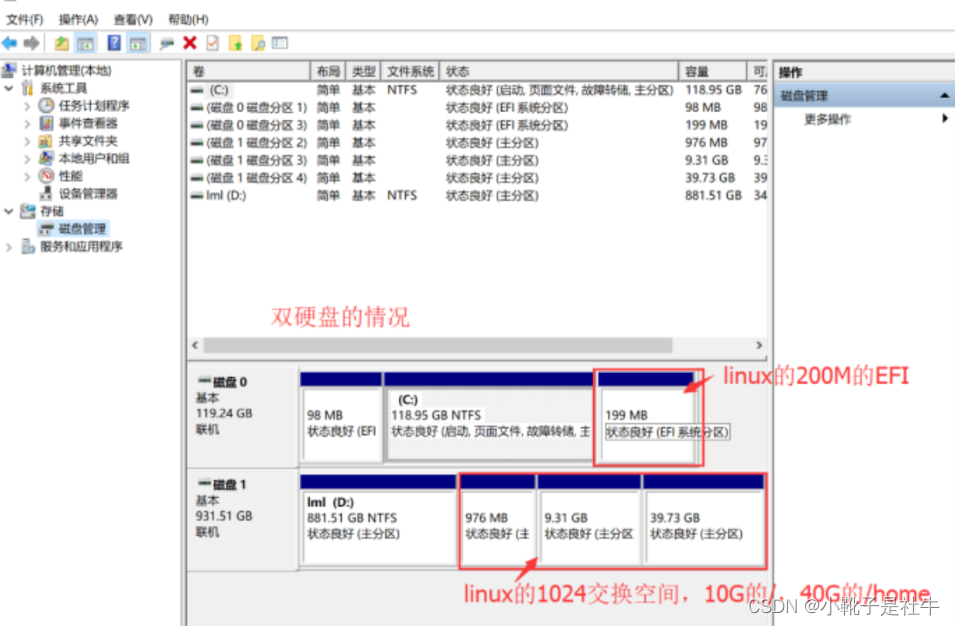955x626 pixels.
Task: Collapse the 系统工具 tree branch
Action: tap(8, 87)
